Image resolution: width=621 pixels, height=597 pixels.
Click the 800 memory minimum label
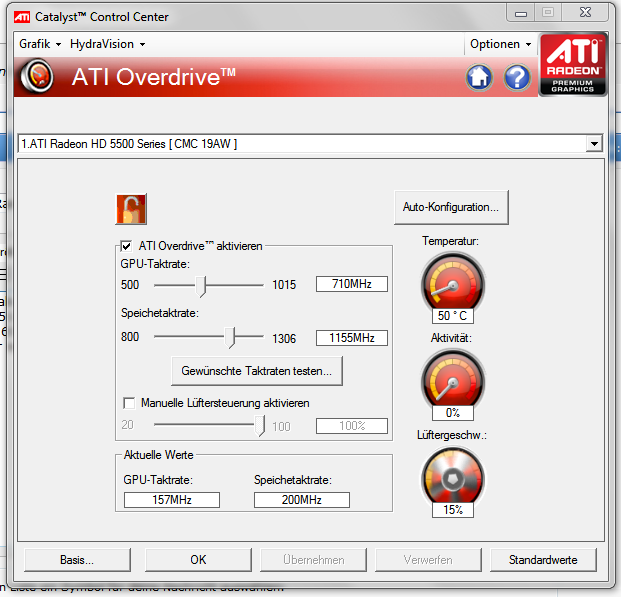pos(130,337)
